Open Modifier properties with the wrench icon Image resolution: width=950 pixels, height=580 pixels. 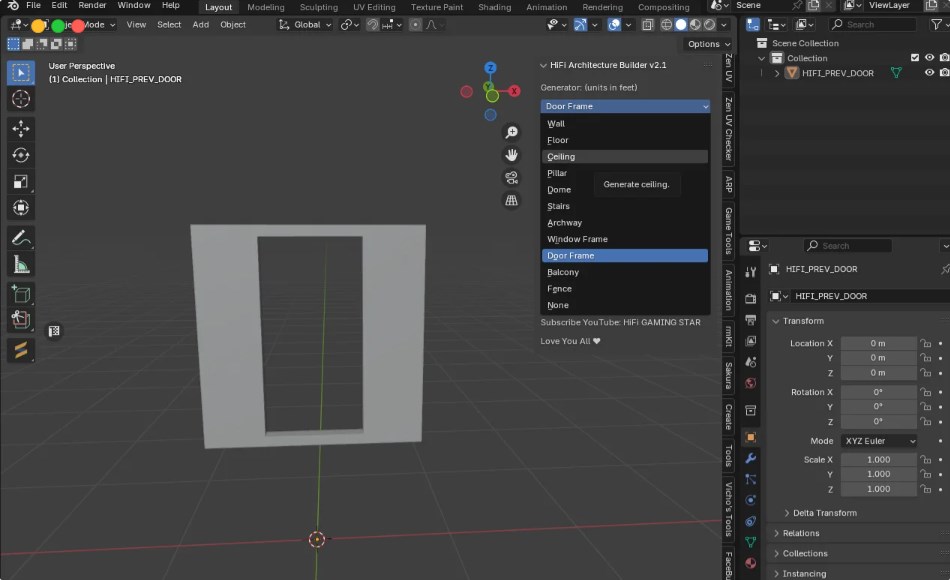(750, 459)
